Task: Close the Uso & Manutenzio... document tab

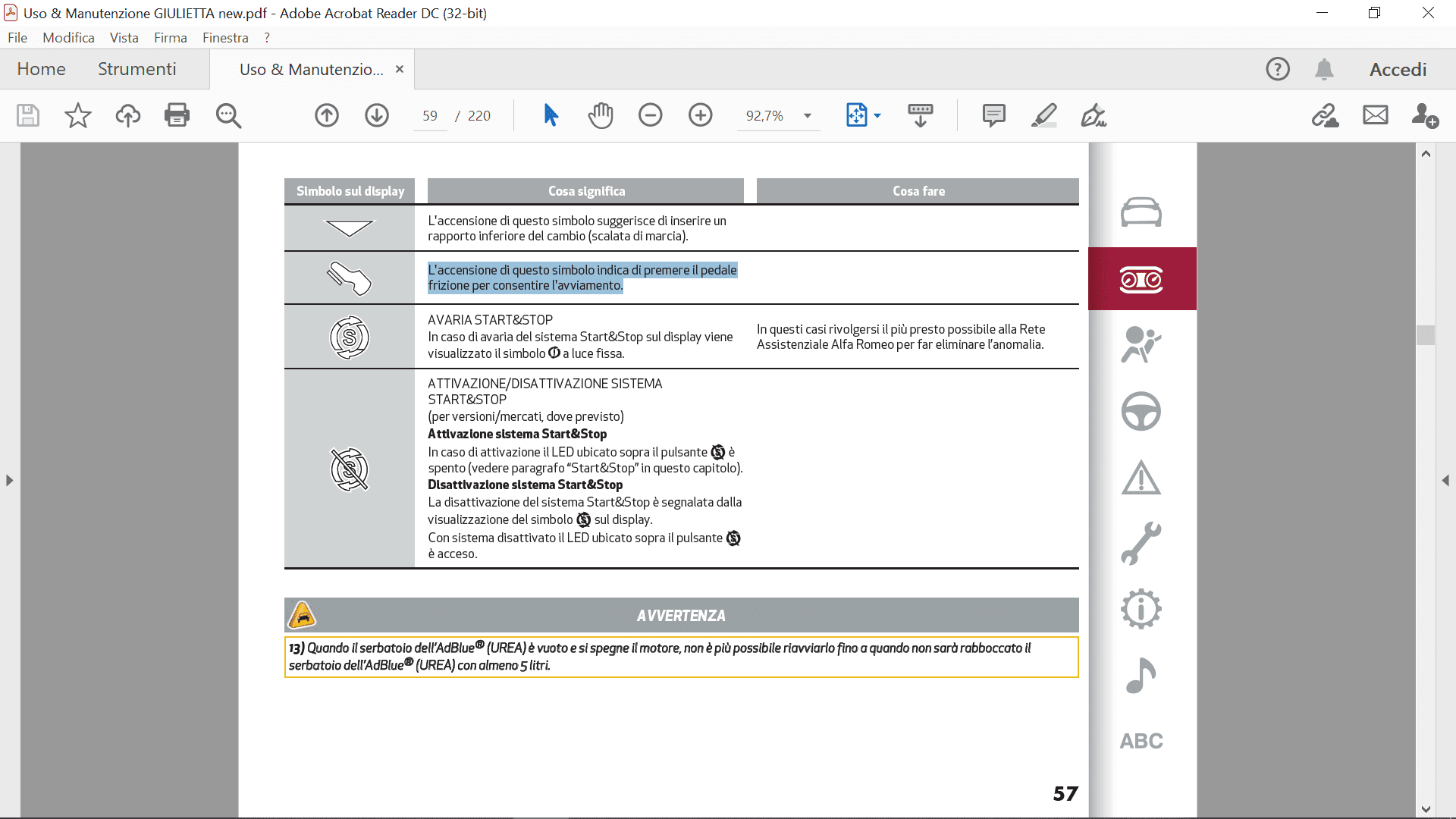Action: (400, 69)
